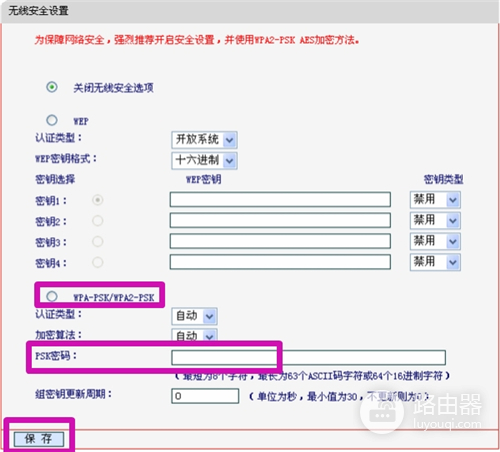Open the WEP密钥格式 dropdown (十六进制)
Image resolution: width=500 pixels, height=452 pixels.
[x=204, y=160]
